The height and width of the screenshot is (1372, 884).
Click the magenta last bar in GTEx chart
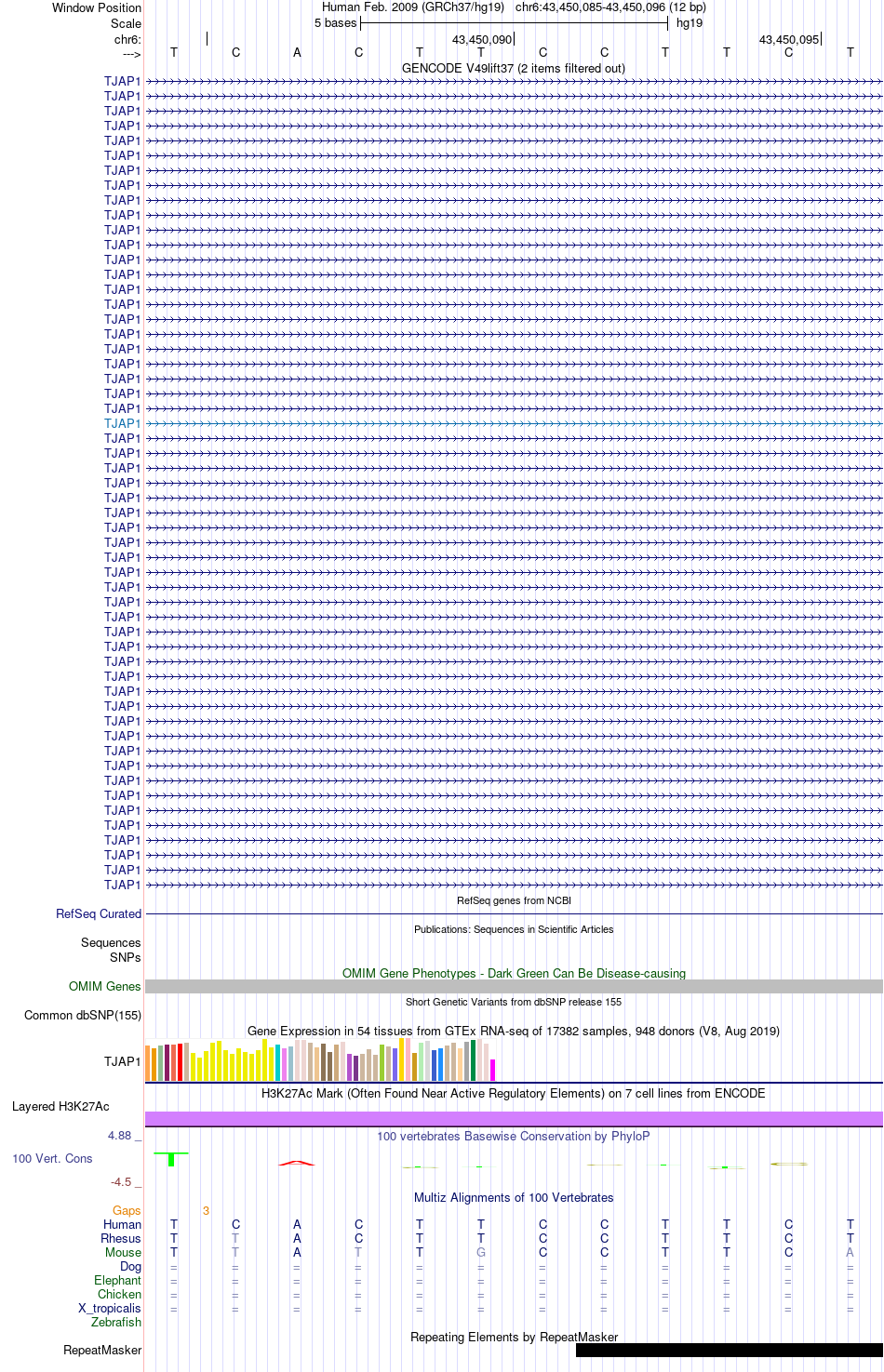coord(492,1070)
